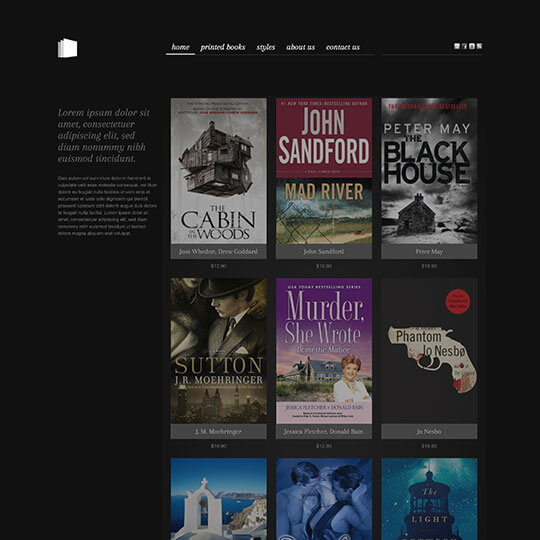The width and height of the screenshot is (540, 540).
Task: Click the leftmost social icon in header
Action: [457, 46]
